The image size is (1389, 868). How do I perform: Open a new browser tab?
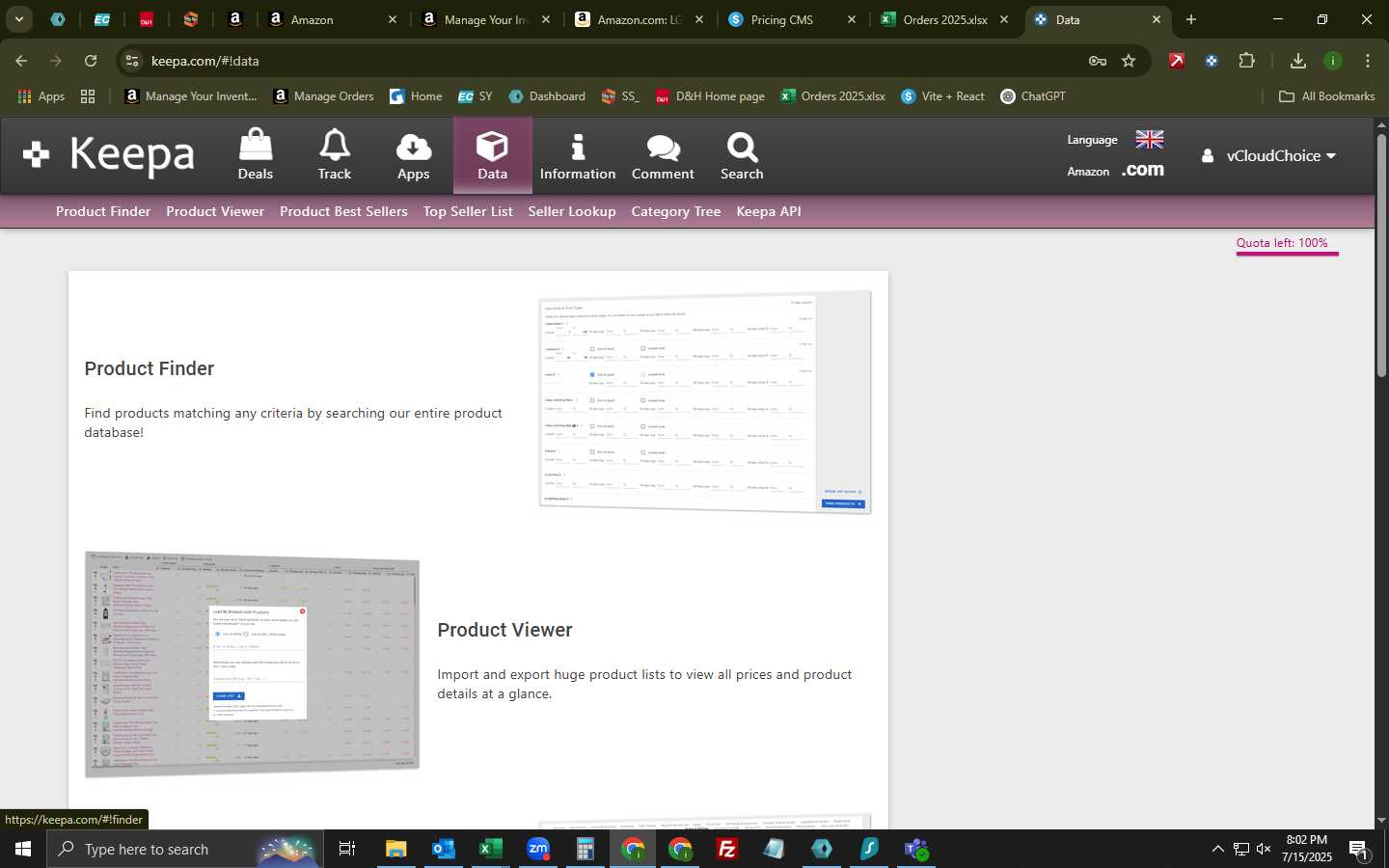1191,19
